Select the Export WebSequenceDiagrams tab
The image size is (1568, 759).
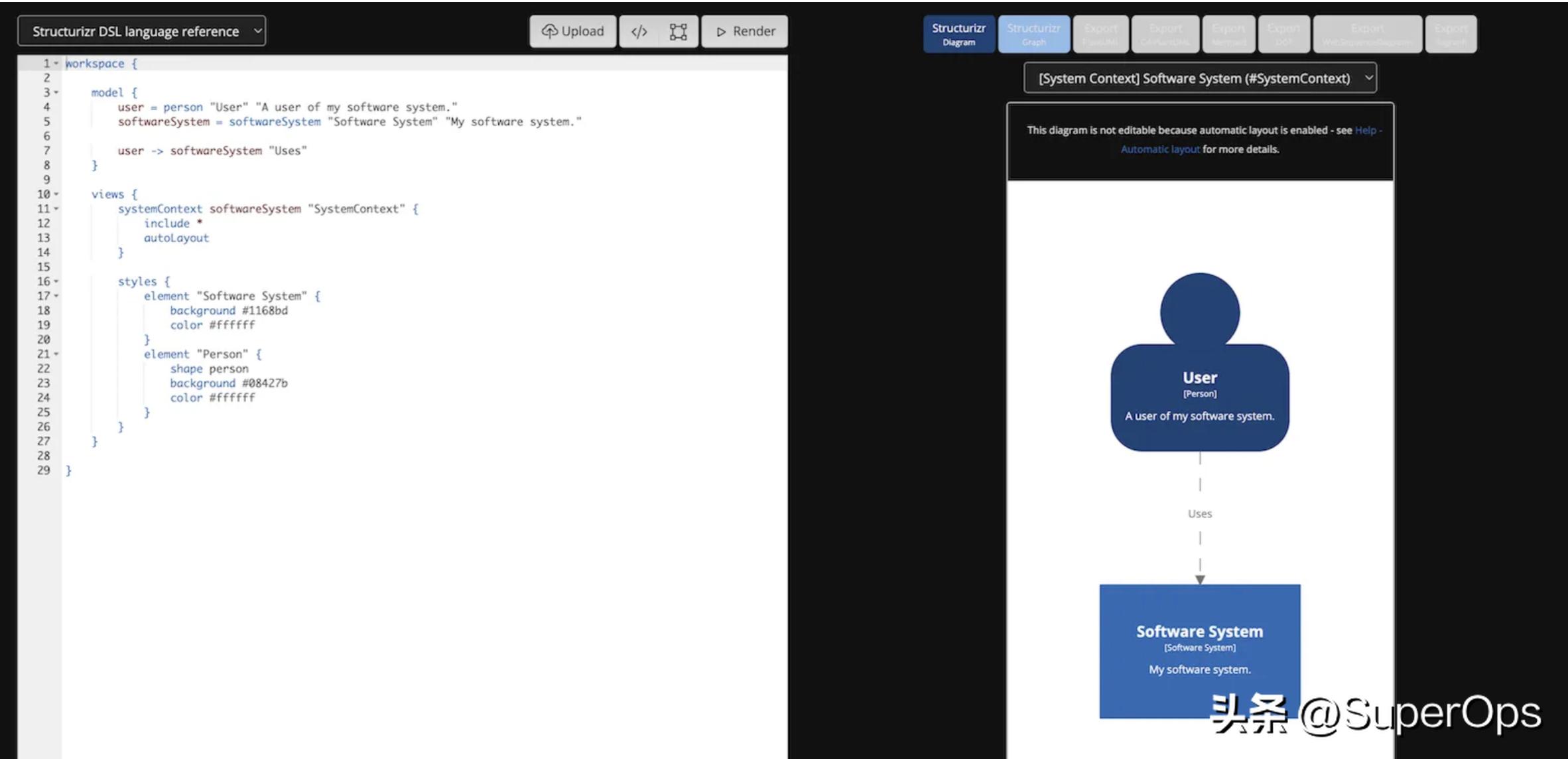[x=1367, y=34]
